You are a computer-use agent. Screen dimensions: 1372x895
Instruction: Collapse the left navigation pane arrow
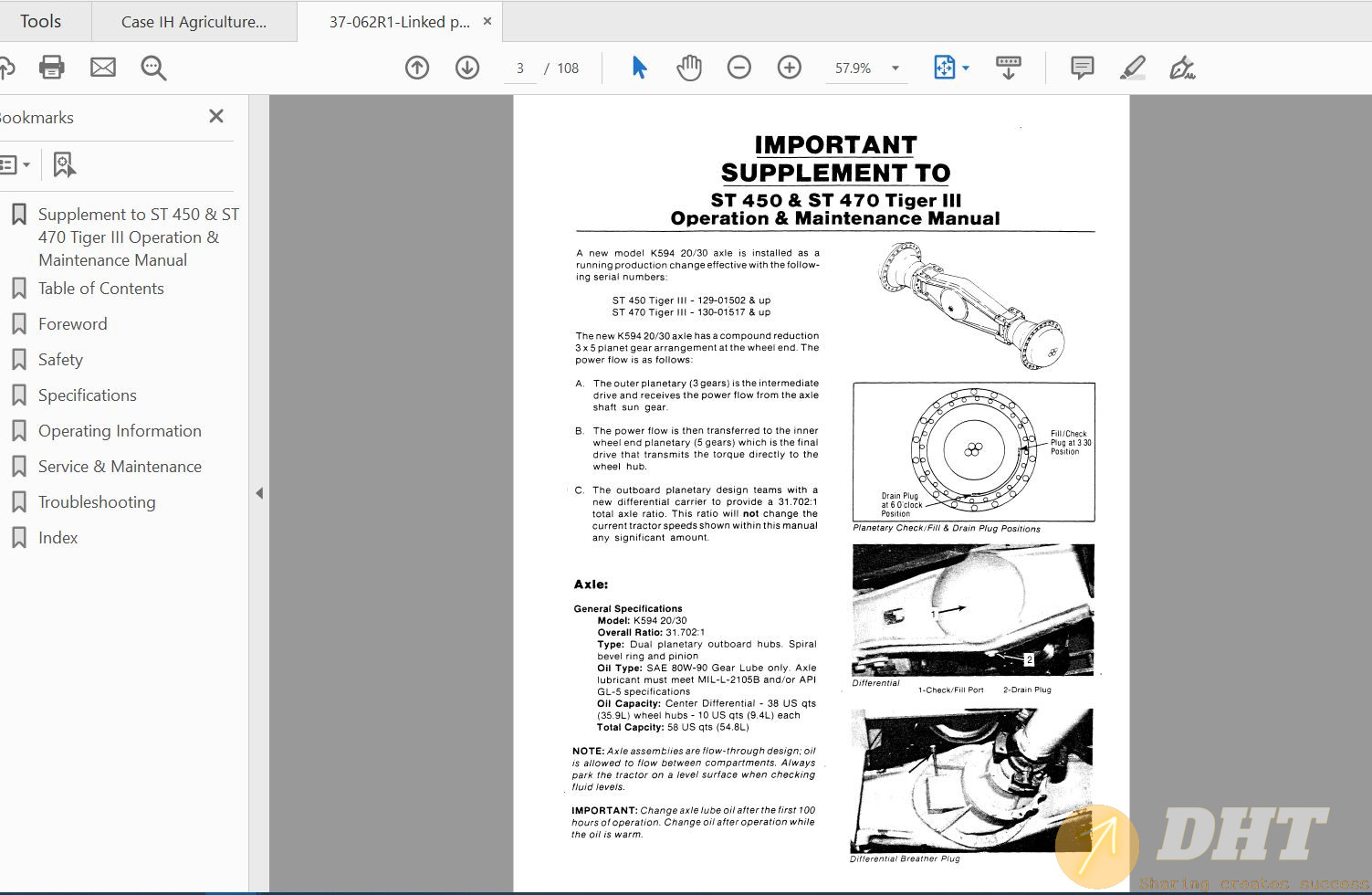(259, 493)
